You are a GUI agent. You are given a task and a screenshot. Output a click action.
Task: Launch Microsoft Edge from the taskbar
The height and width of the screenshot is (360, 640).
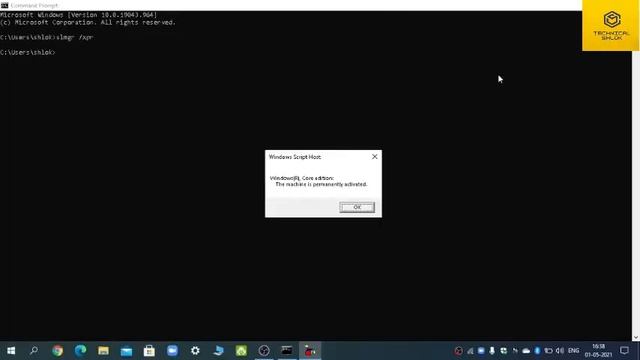coord(80,351)
